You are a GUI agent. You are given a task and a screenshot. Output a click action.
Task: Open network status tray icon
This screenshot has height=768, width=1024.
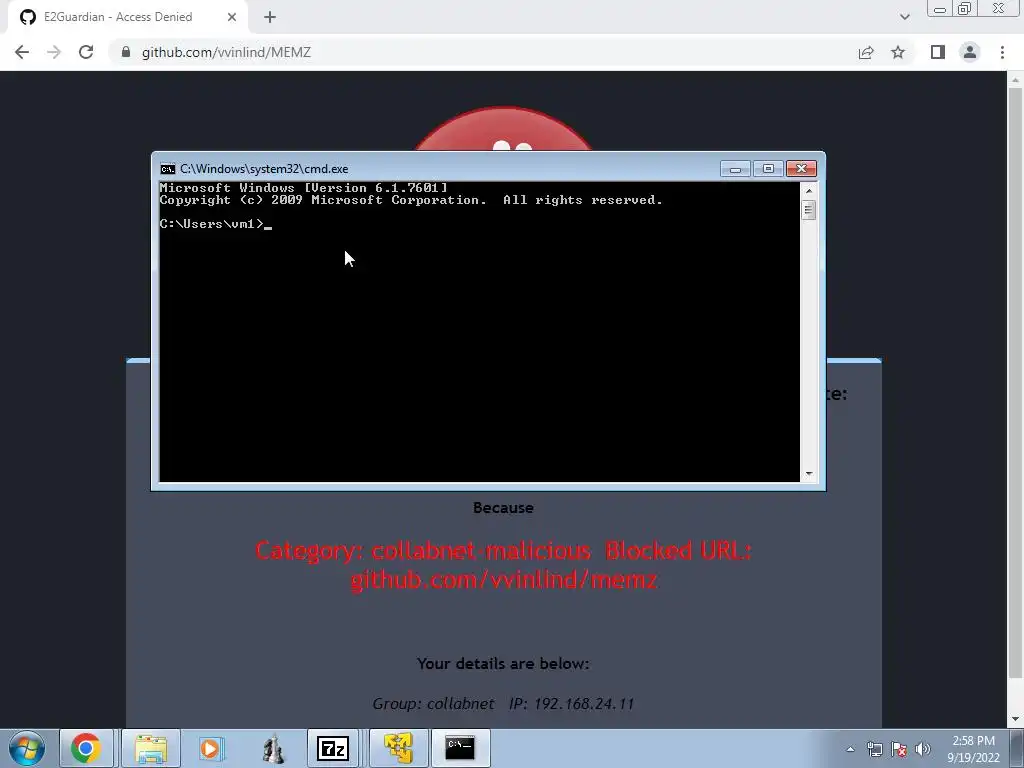[874, 749]
